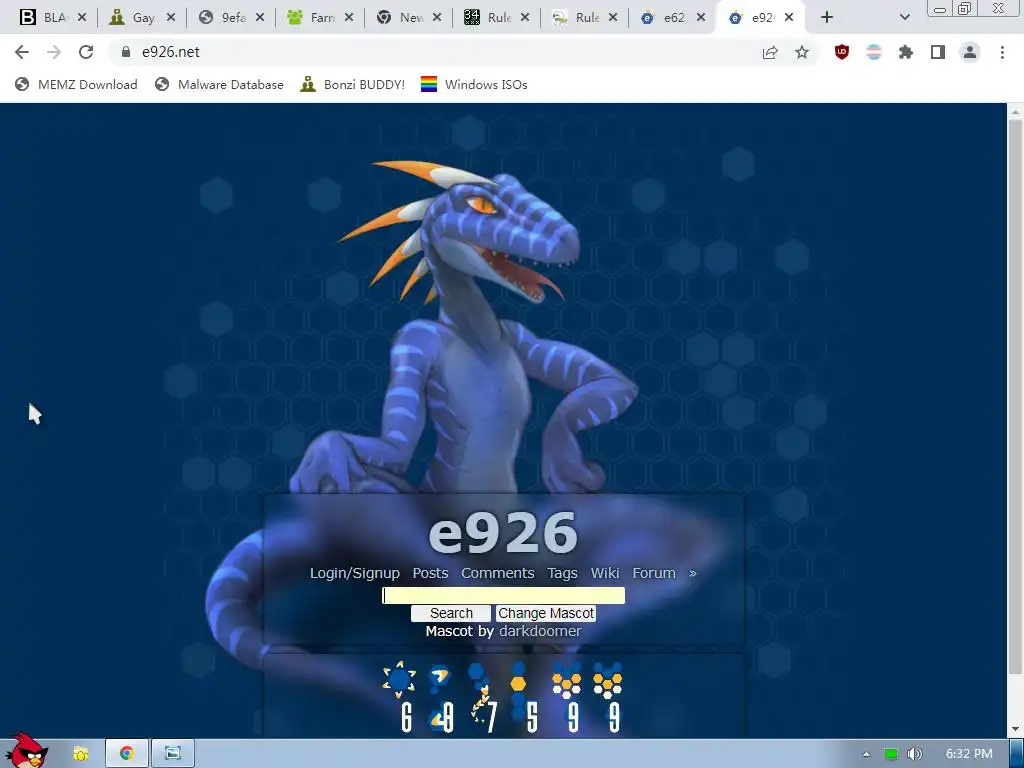
Task: Bookmark this tab with star icon
Action: 802,52
